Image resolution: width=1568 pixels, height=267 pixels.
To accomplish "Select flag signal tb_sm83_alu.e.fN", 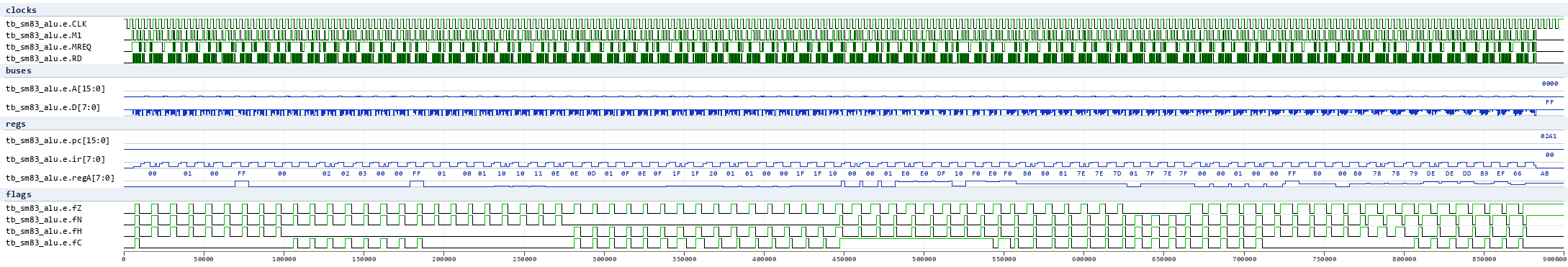I will click(x=44, y=220).
